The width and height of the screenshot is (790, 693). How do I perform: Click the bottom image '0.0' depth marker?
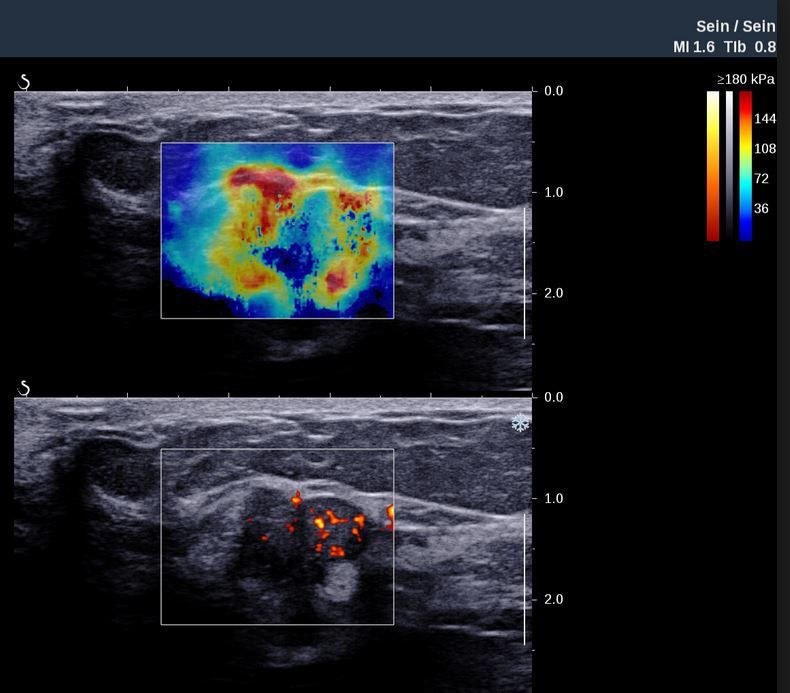pyautogui.click(x=553, y=397)
